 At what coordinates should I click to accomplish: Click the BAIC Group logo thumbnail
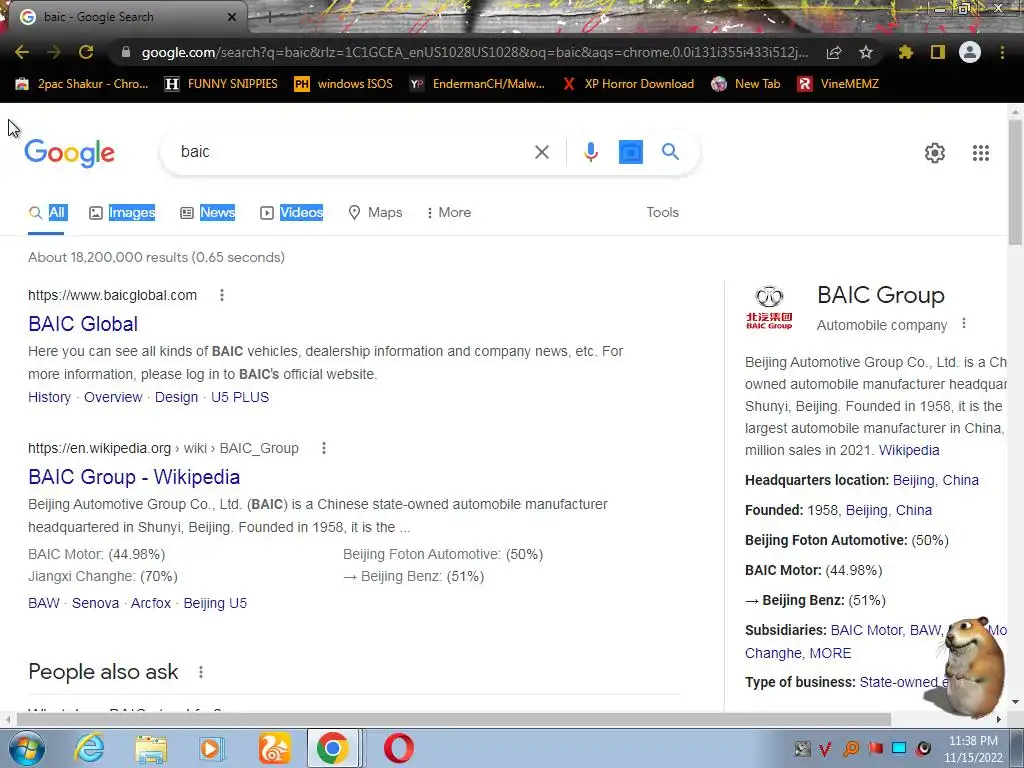coord(769,307)
